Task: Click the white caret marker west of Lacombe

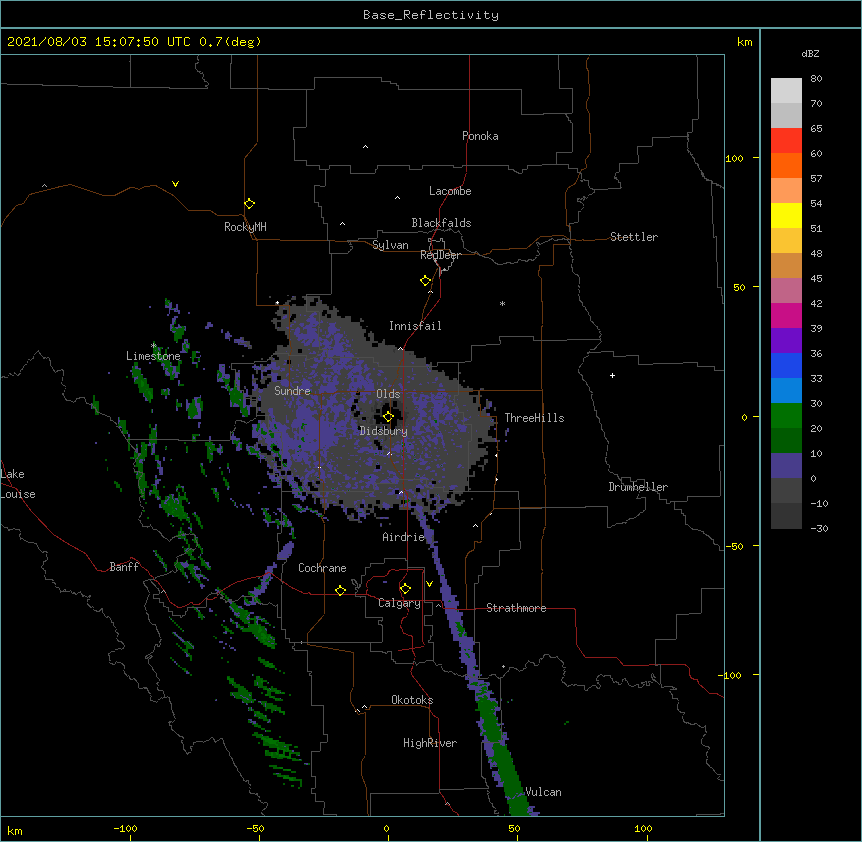Action: click(x=397, y=198)
